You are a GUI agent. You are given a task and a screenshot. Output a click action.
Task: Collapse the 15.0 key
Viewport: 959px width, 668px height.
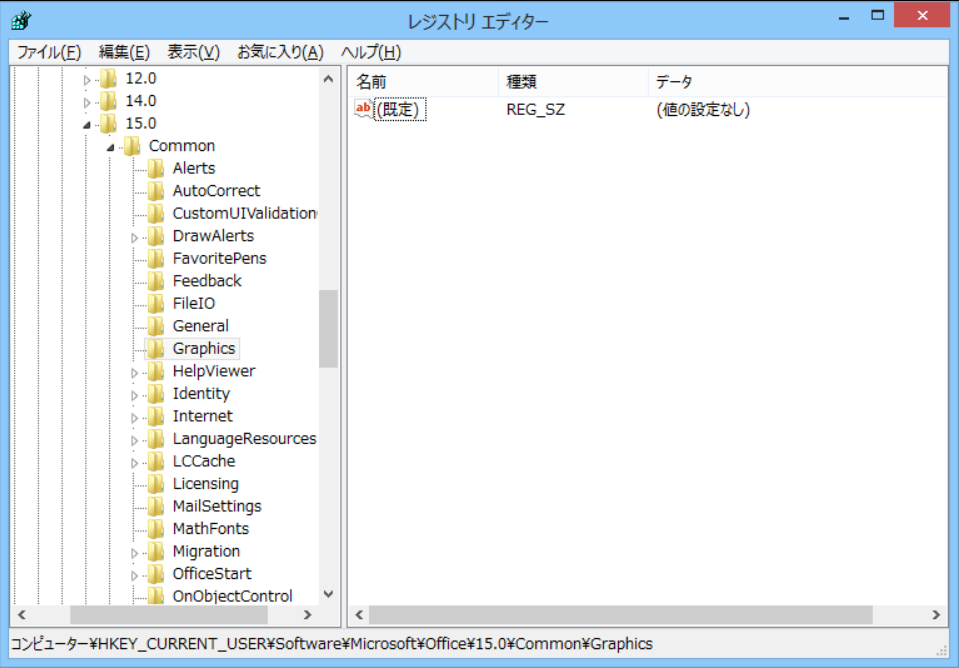point(87,124)
